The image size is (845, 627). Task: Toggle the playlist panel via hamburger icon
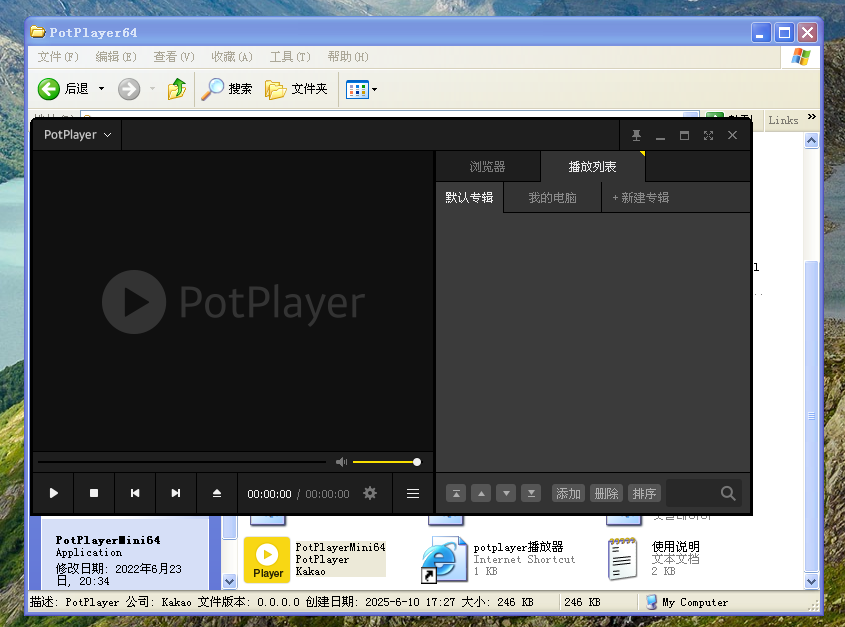tap(413, 493)
